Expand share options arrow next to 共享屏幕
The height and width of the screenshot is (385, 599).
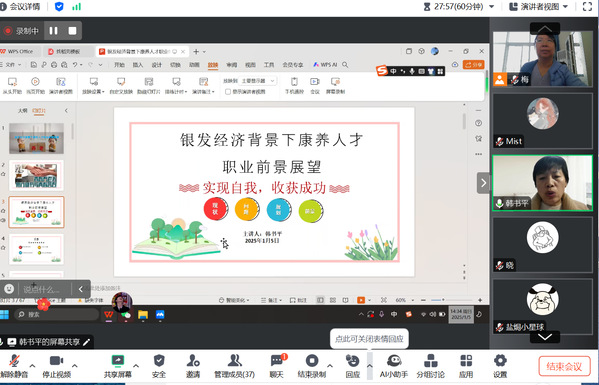[x=136, y=366]
